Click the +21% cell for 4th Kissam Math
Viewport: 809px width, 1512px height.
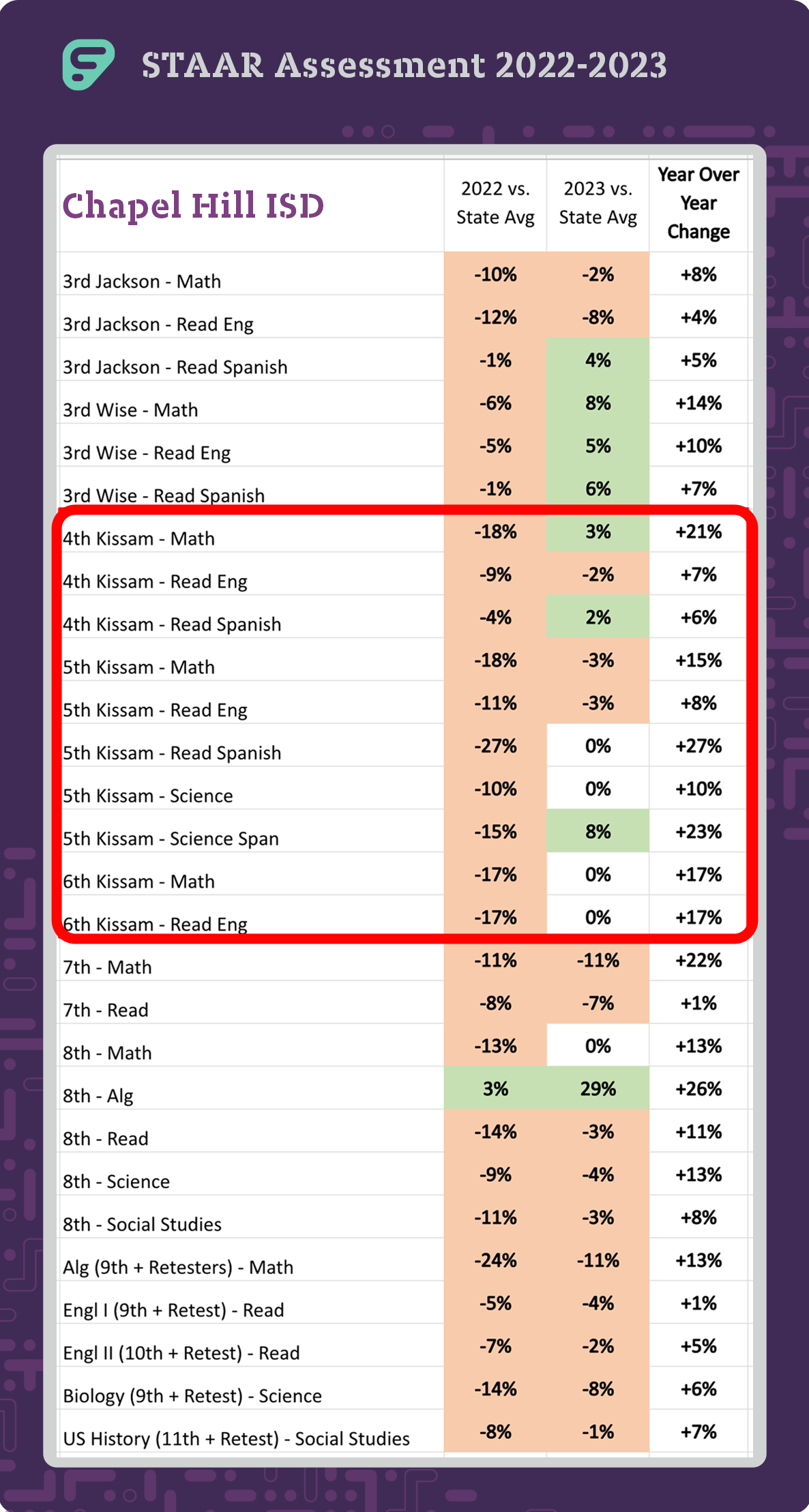pos(698,532)
